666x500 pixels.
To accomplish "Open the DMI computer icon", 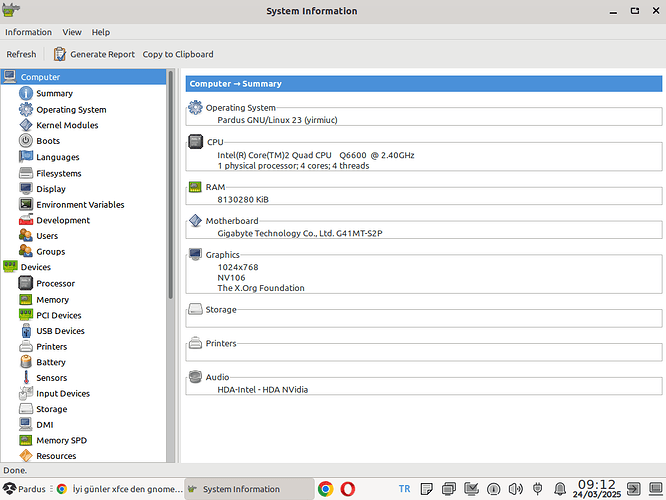I will (26, 424).
